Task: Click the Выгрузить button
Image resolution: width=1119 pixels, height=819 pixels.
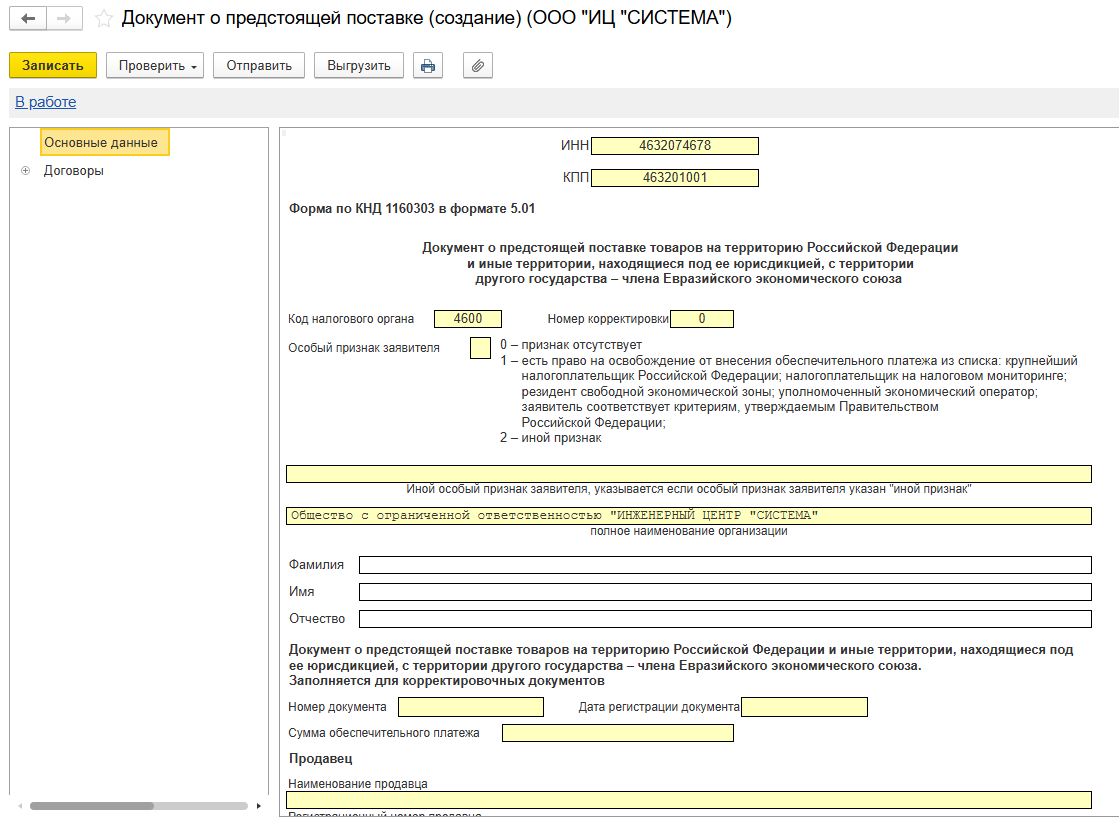Action: [x=358, y=66]
